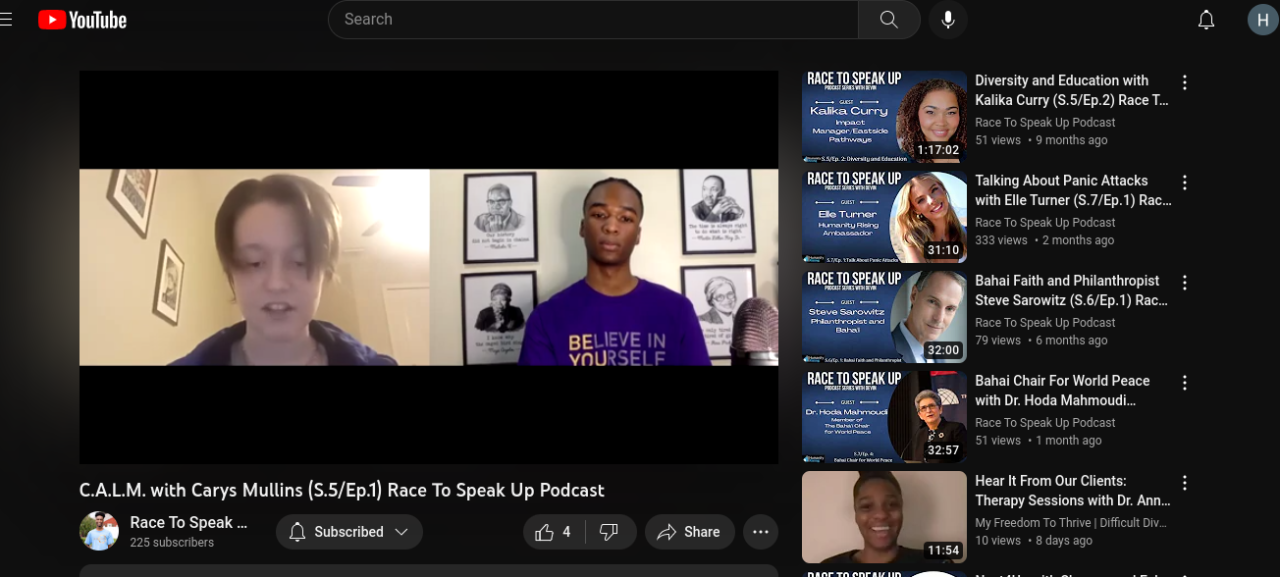The width and height of the screenshot is (1280, 577).
Task: Open Diversity and Education video title
Action: point(1071,90)
